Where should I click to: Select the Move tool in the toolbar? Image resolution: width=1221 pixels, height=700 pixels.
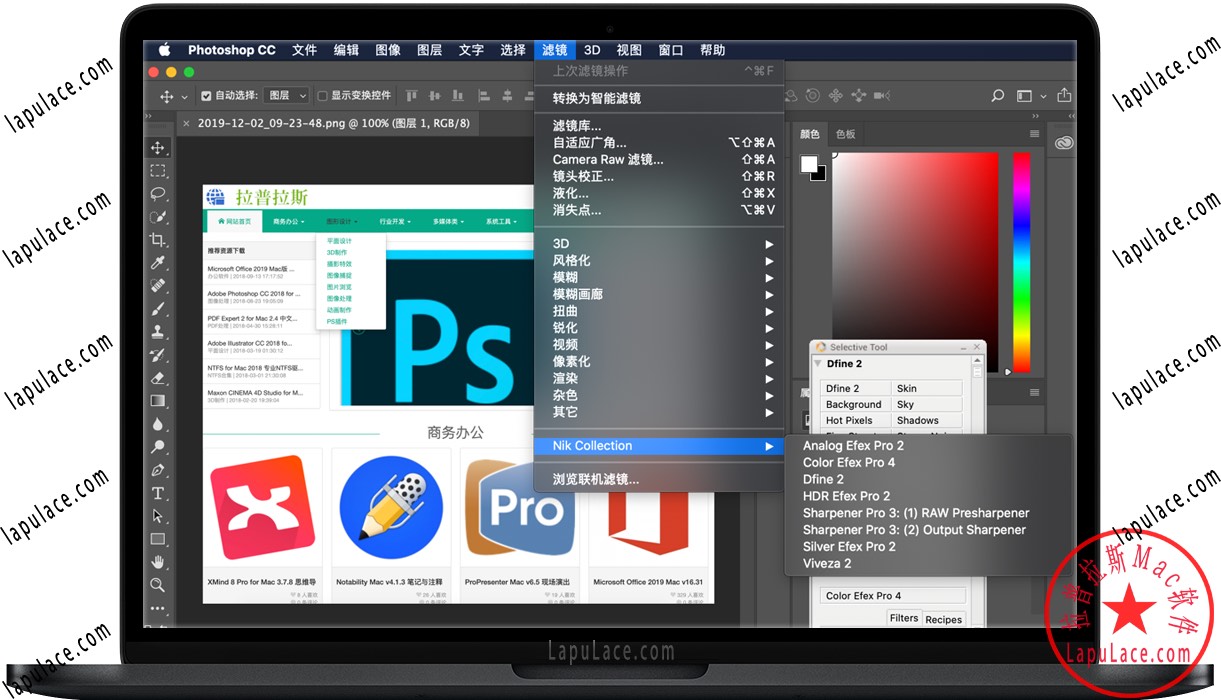(x=155, y=146)
